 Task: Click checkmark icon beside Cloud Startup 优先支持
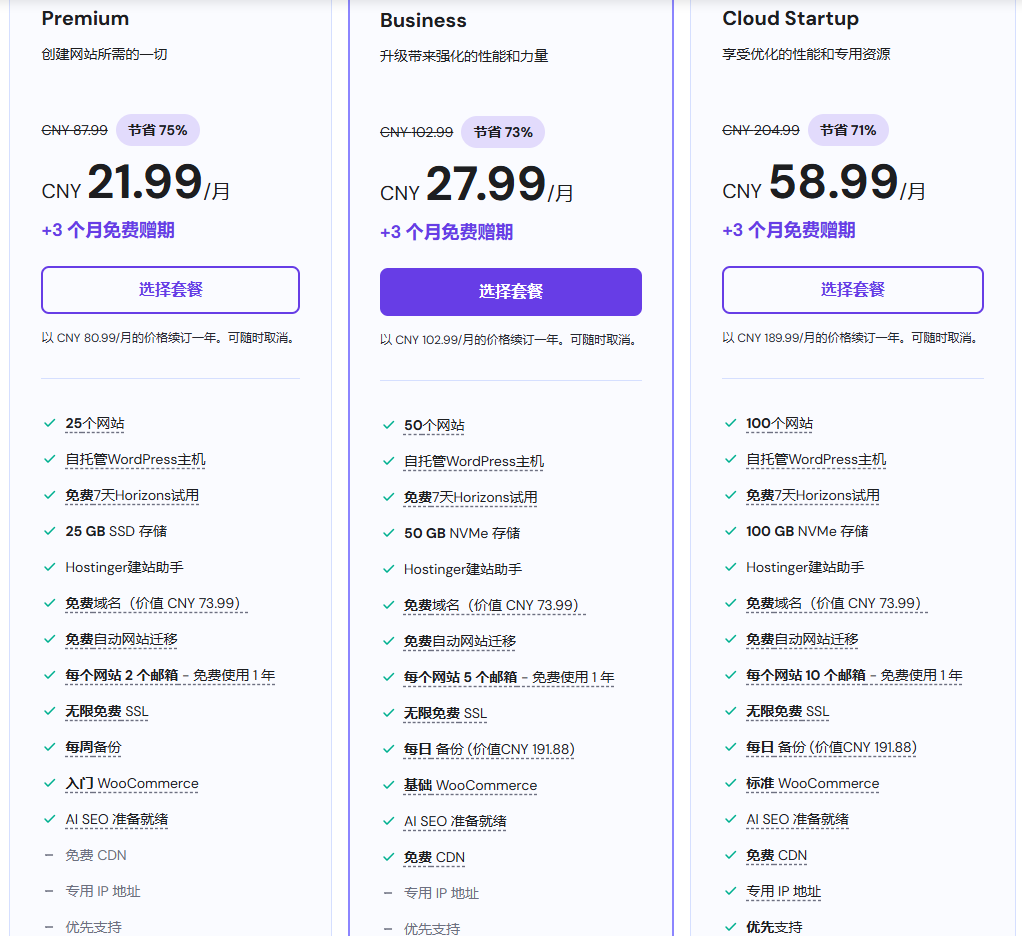(x=730, y=927)
